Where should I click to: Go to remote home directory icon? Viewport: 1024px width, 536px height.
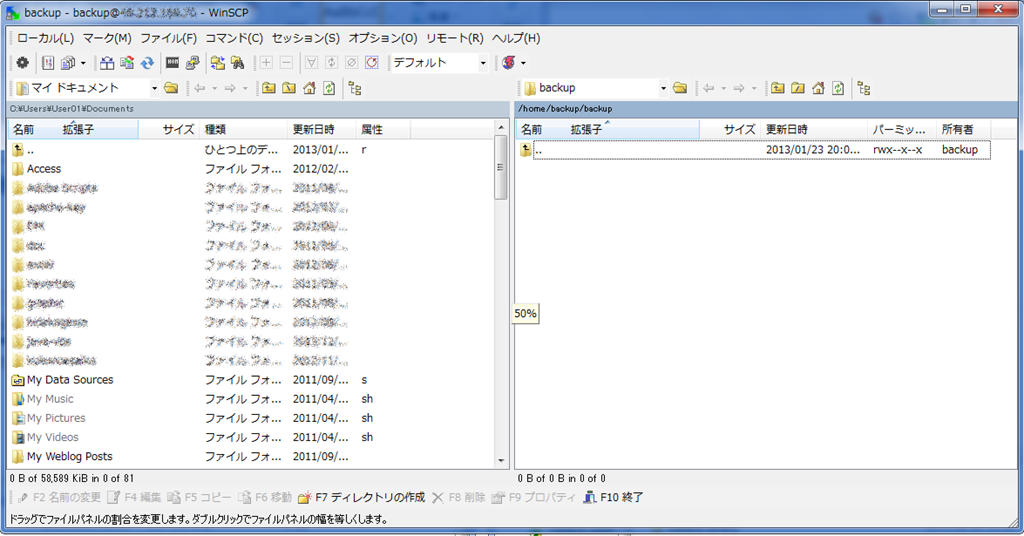(x=818, y=87)
